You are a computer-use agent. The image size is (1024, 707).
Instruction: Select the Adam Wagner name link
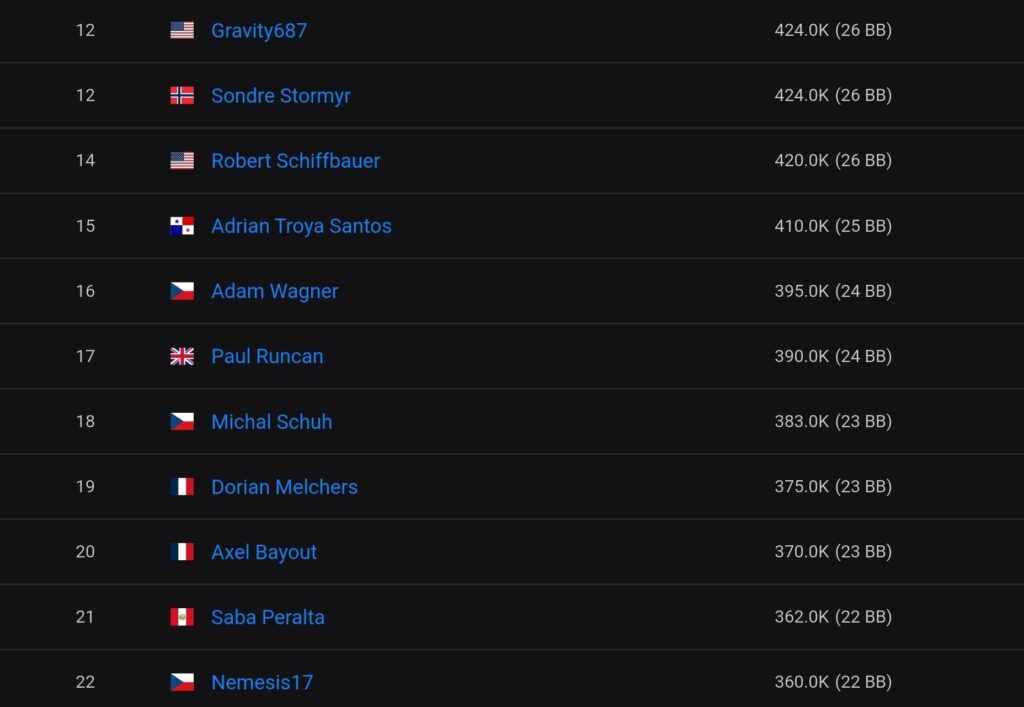275,291
